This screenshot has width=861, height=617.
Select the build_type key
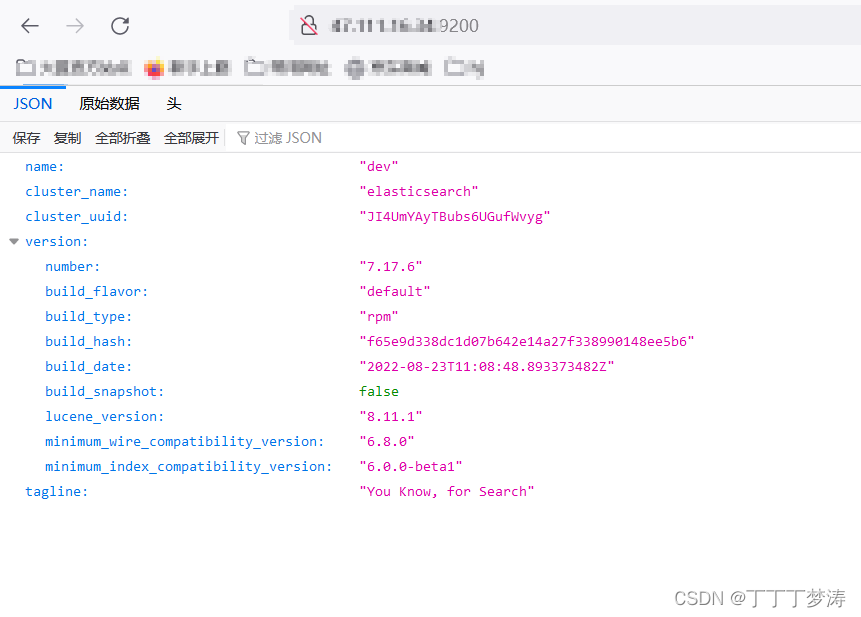[x=88, y=317]
